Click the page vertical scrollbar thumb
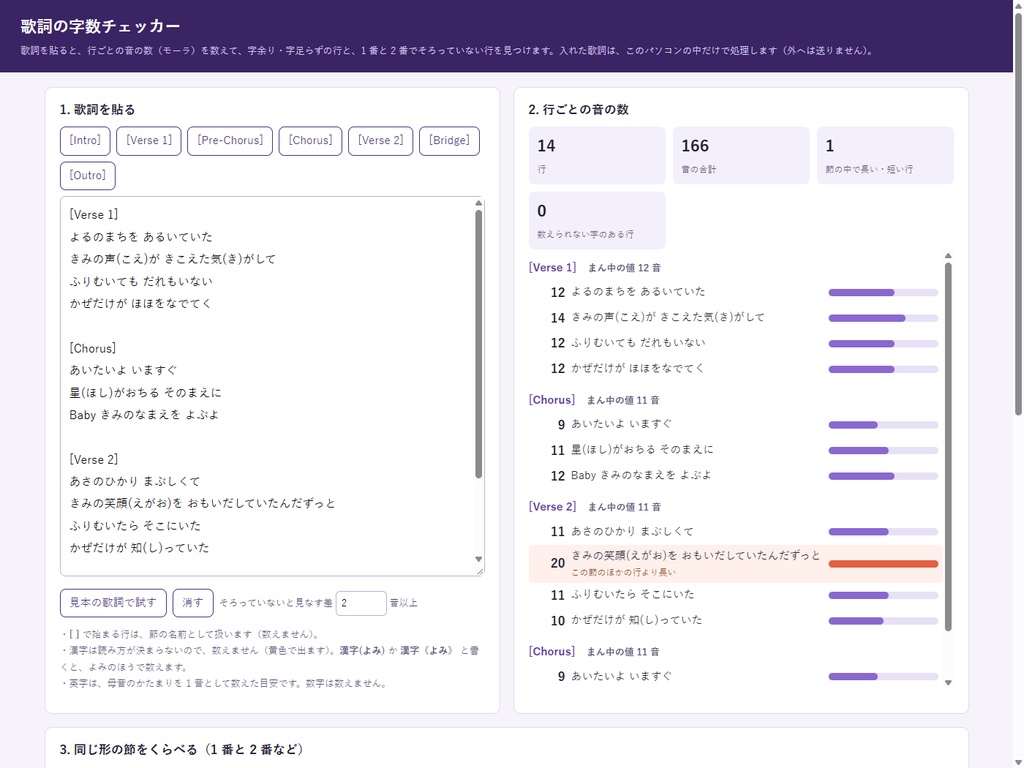Screen dimensions: 1024x768 pos(1018,212)
